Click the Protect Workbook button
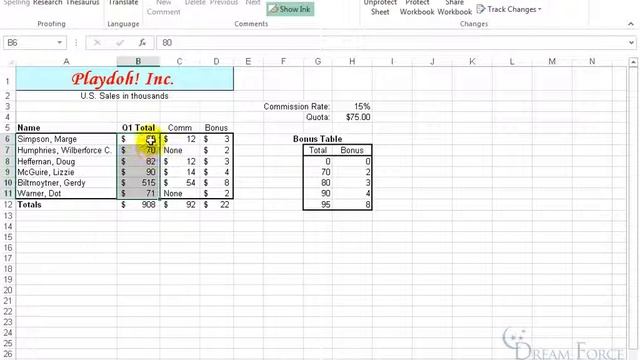Viewport: 640px width, 360px height. 417,7
